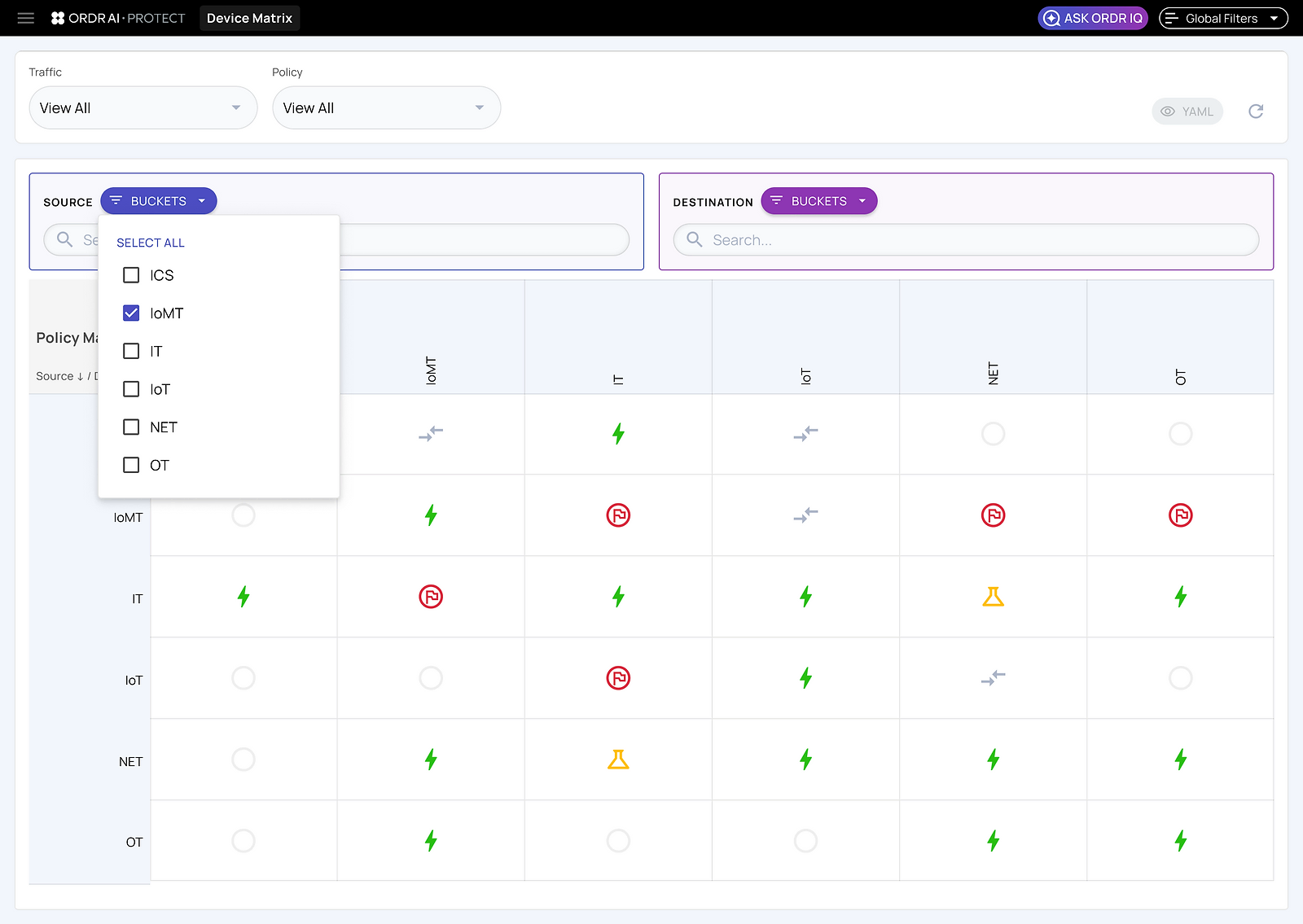Open yellow flask cell IT row, NET column

(x=993, y=597)
